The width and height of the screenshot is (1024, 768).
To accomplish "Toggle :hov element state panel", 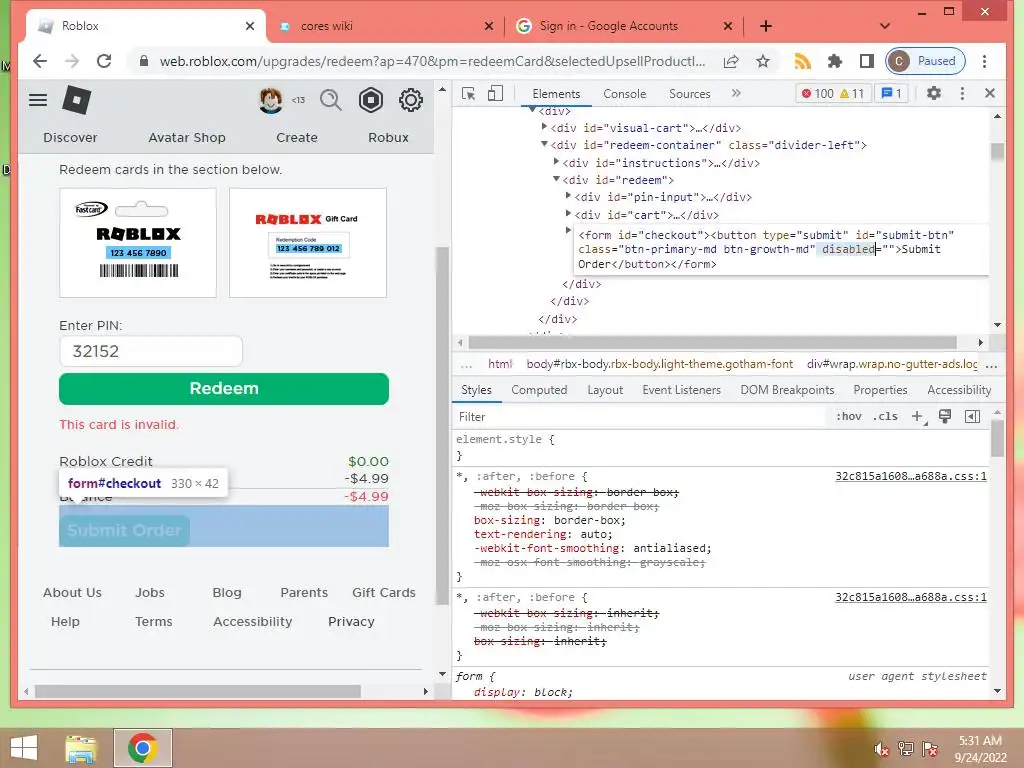I will [x=849, y=417].
